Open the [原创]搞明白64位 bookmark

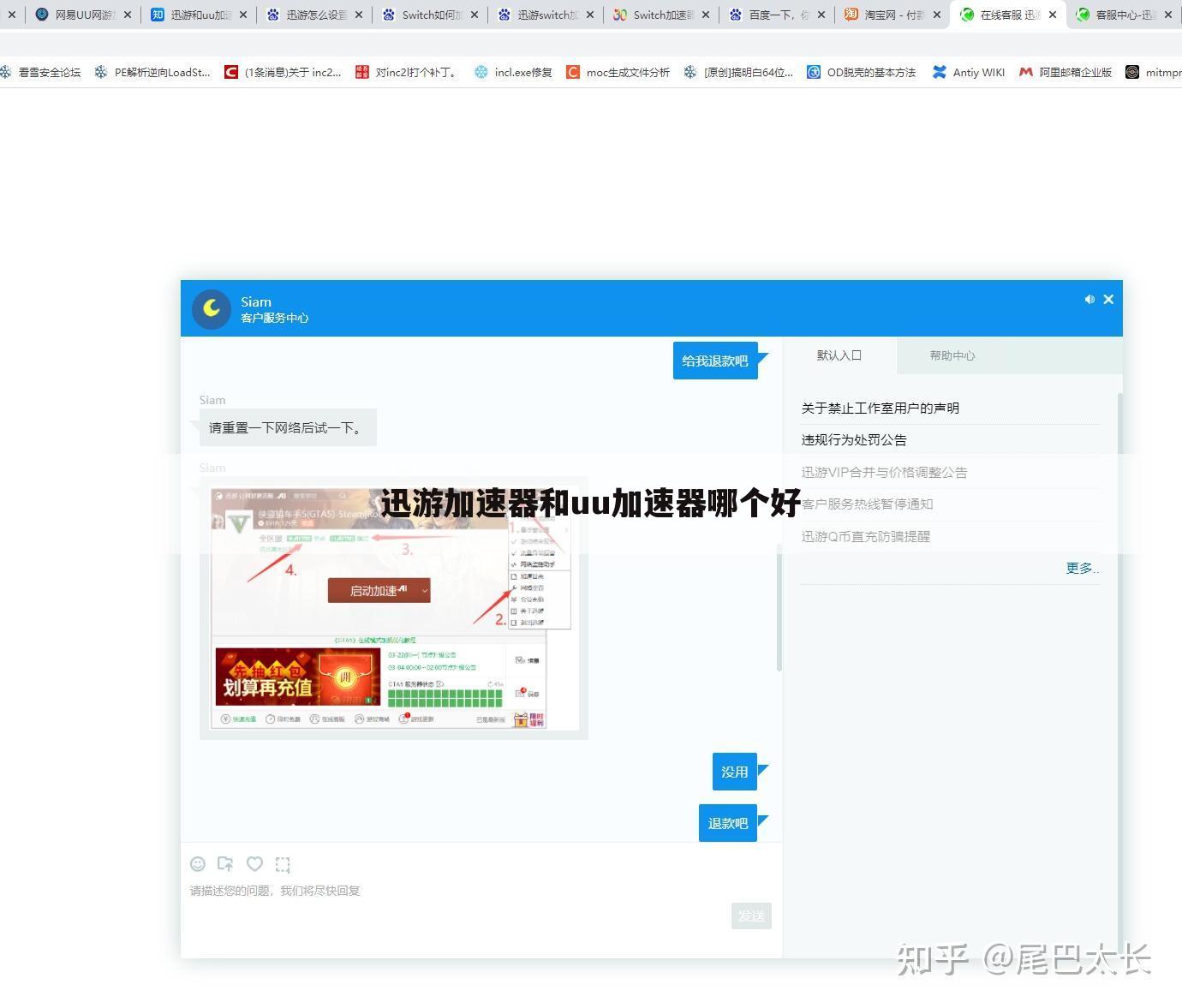[738, 73]
